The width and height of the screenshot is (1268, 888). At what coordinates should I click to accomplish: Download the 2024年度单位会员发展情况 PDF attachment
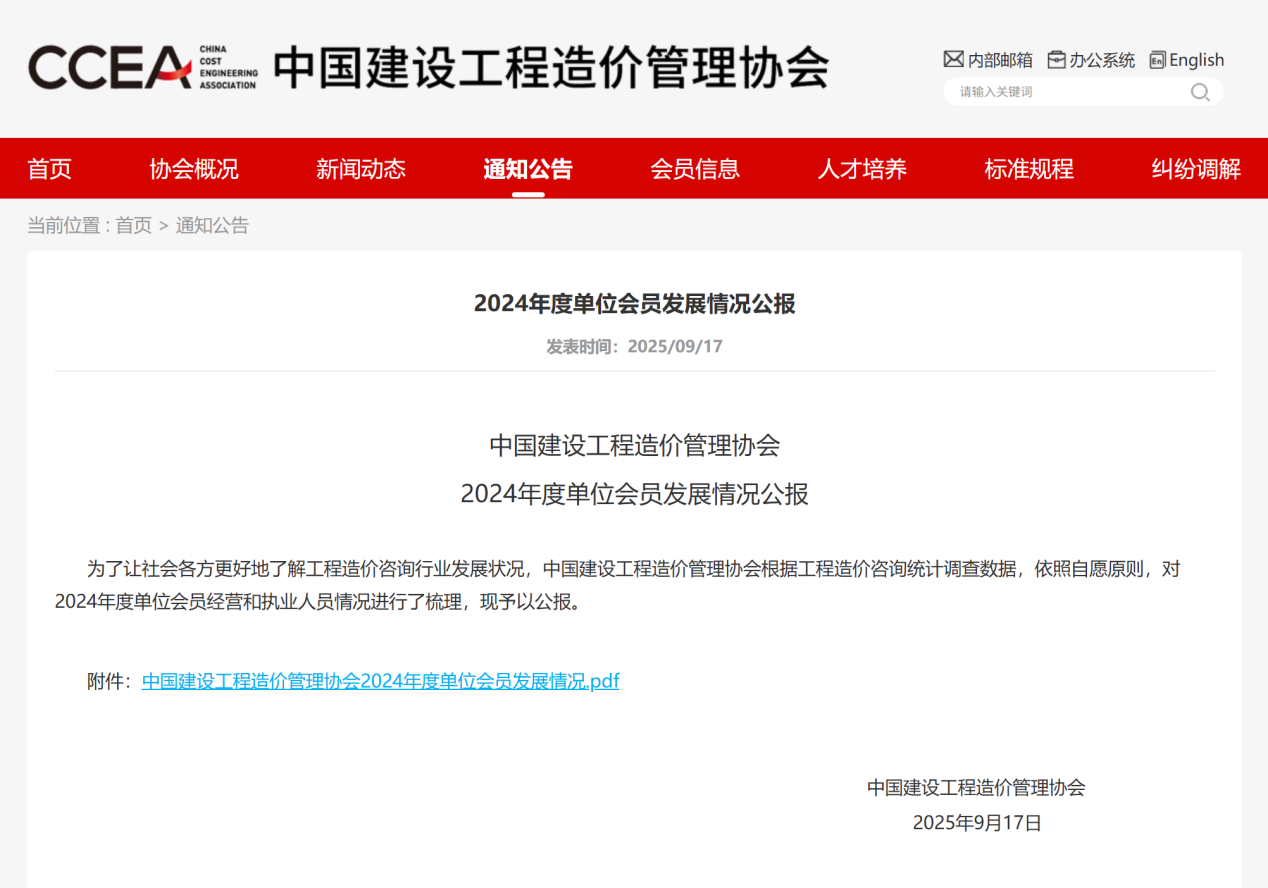[380, 681]
